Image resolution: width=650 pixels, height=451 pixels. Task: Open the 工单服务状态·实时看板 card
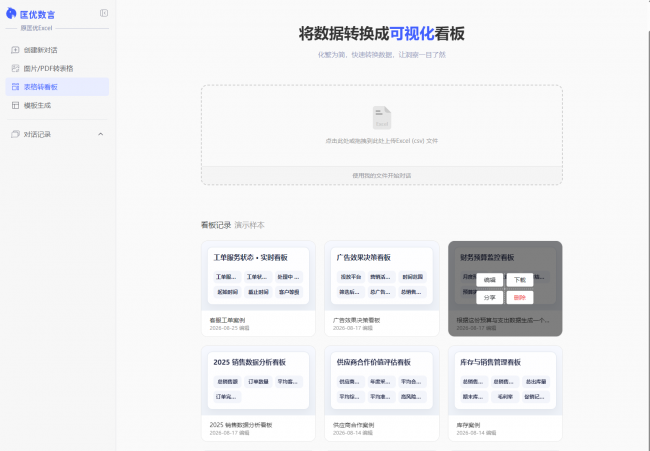258,289
